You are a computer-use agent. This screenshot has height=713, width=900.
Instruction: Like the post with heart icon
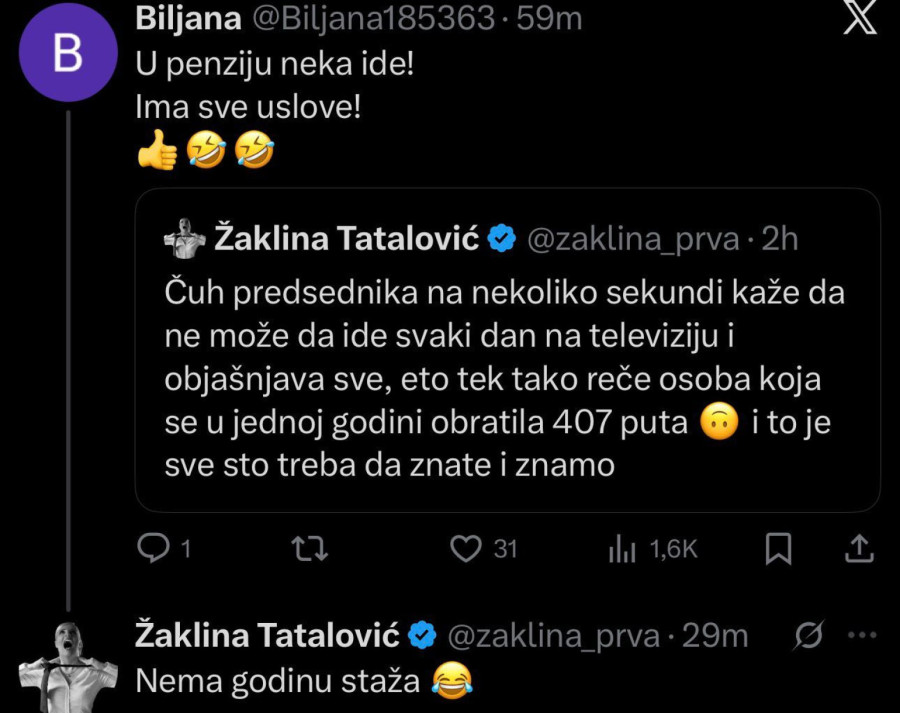(x=465, y=548)
